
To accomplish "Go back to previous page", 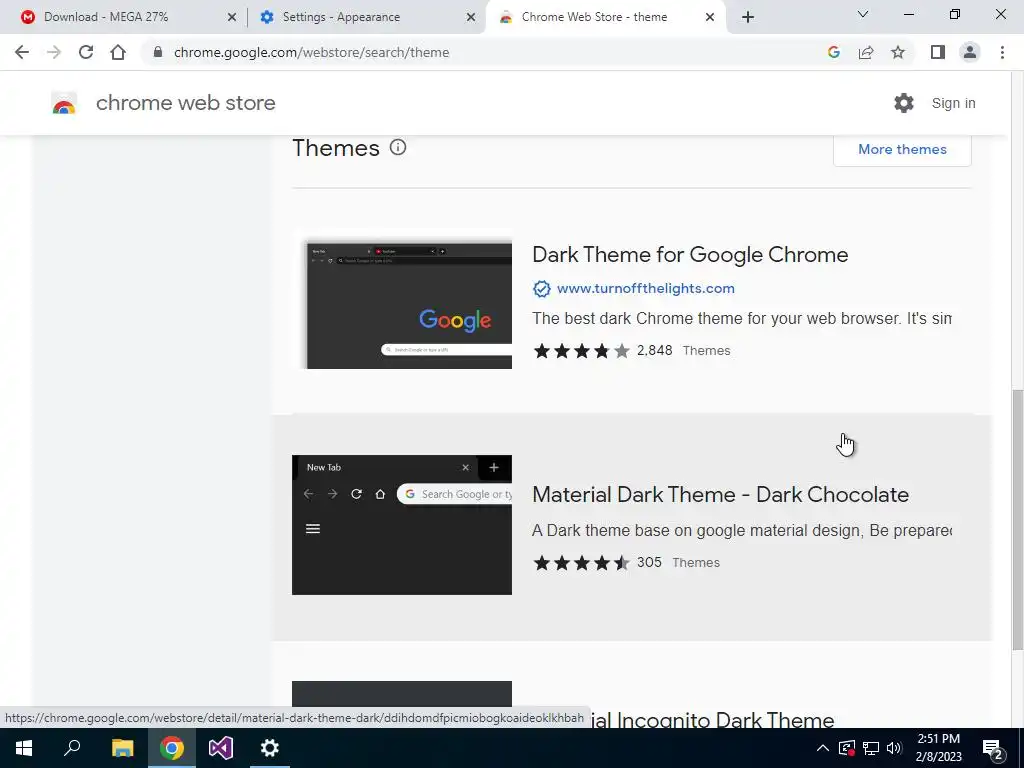I will click(22, 52).
